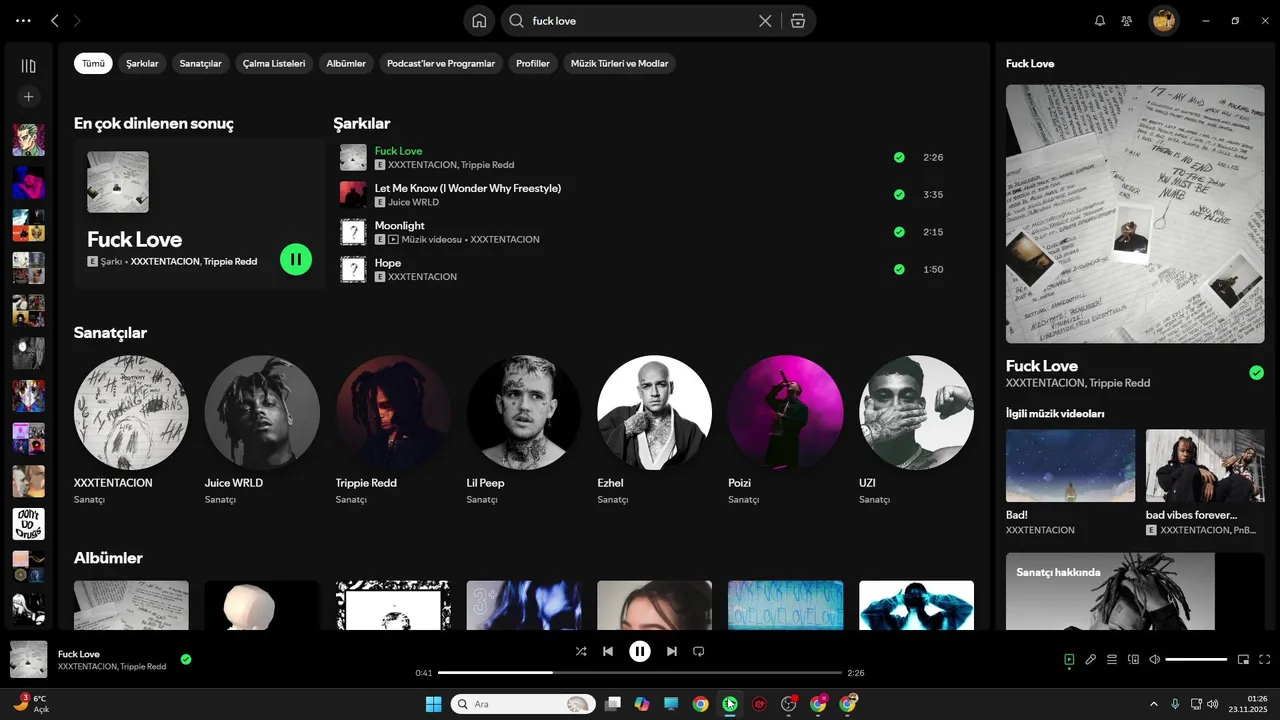The image size is (1280, 720).
Task: Go forward with the right arrow
Action: click(x=78, y=20)
